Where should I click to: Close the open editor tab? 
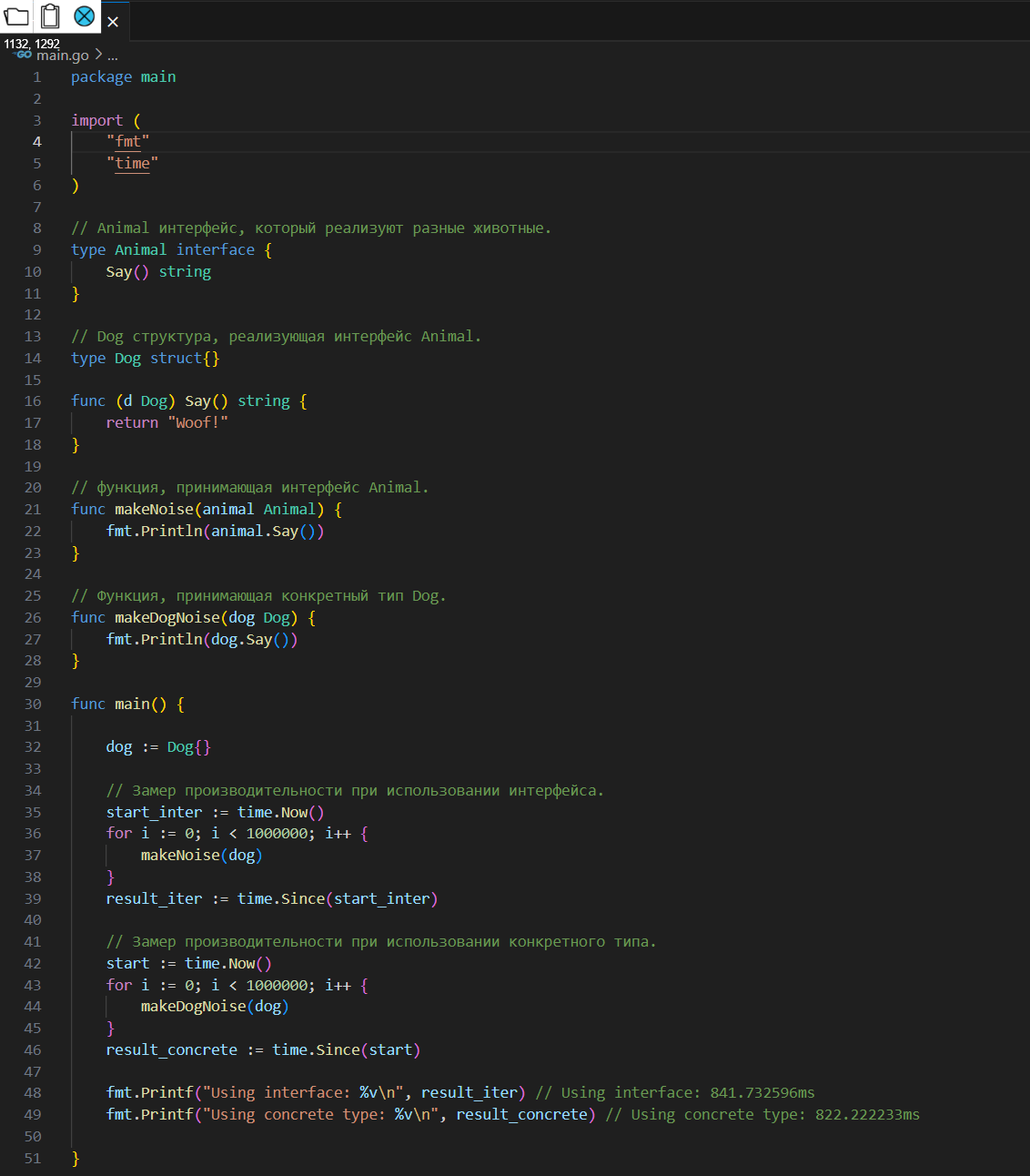coord(113,22)
